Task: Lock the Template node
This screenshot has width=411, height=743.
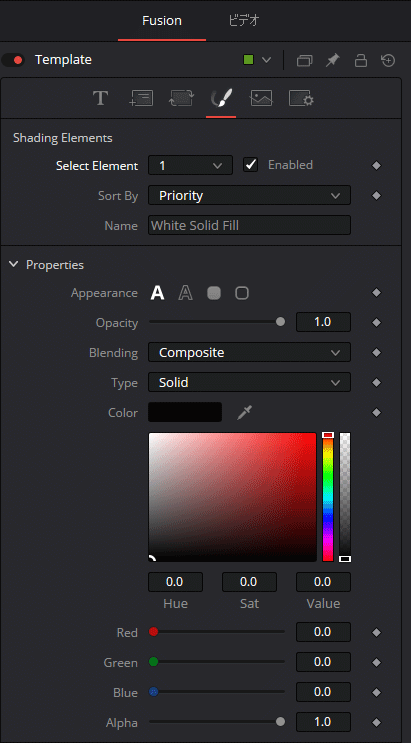Action: (x=361, y=60)
